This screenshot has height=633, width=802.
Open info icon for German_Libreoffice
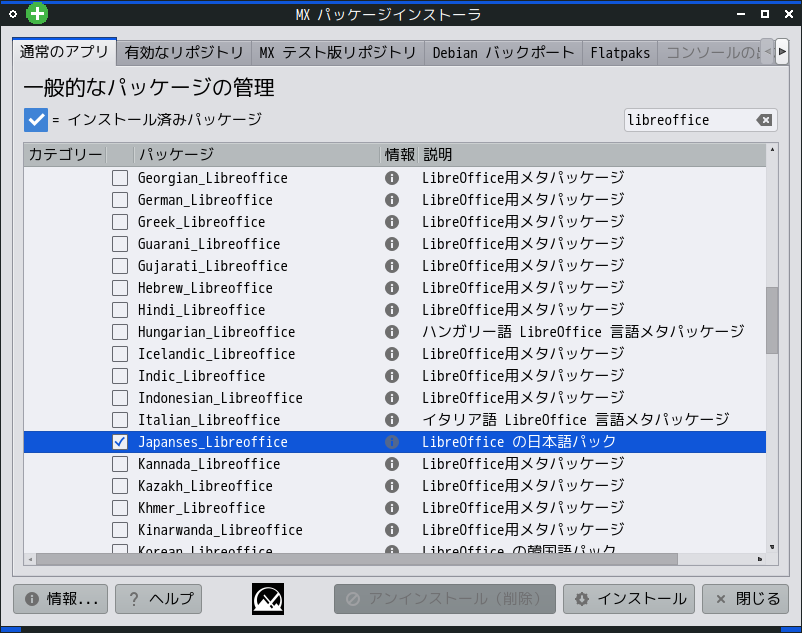click(392, 200)
